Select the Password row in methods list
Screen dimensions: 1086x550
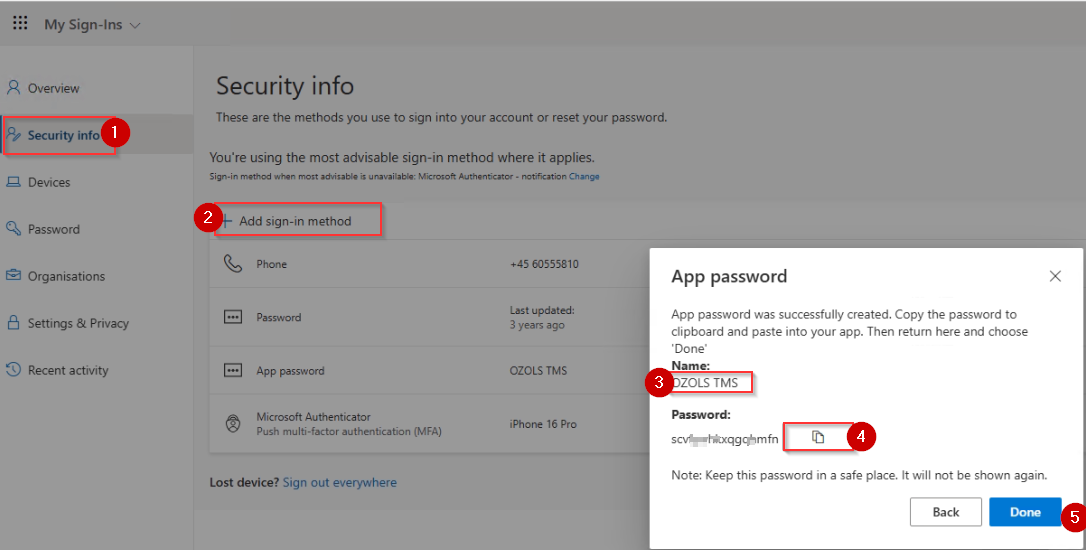[x=429, y=317]
